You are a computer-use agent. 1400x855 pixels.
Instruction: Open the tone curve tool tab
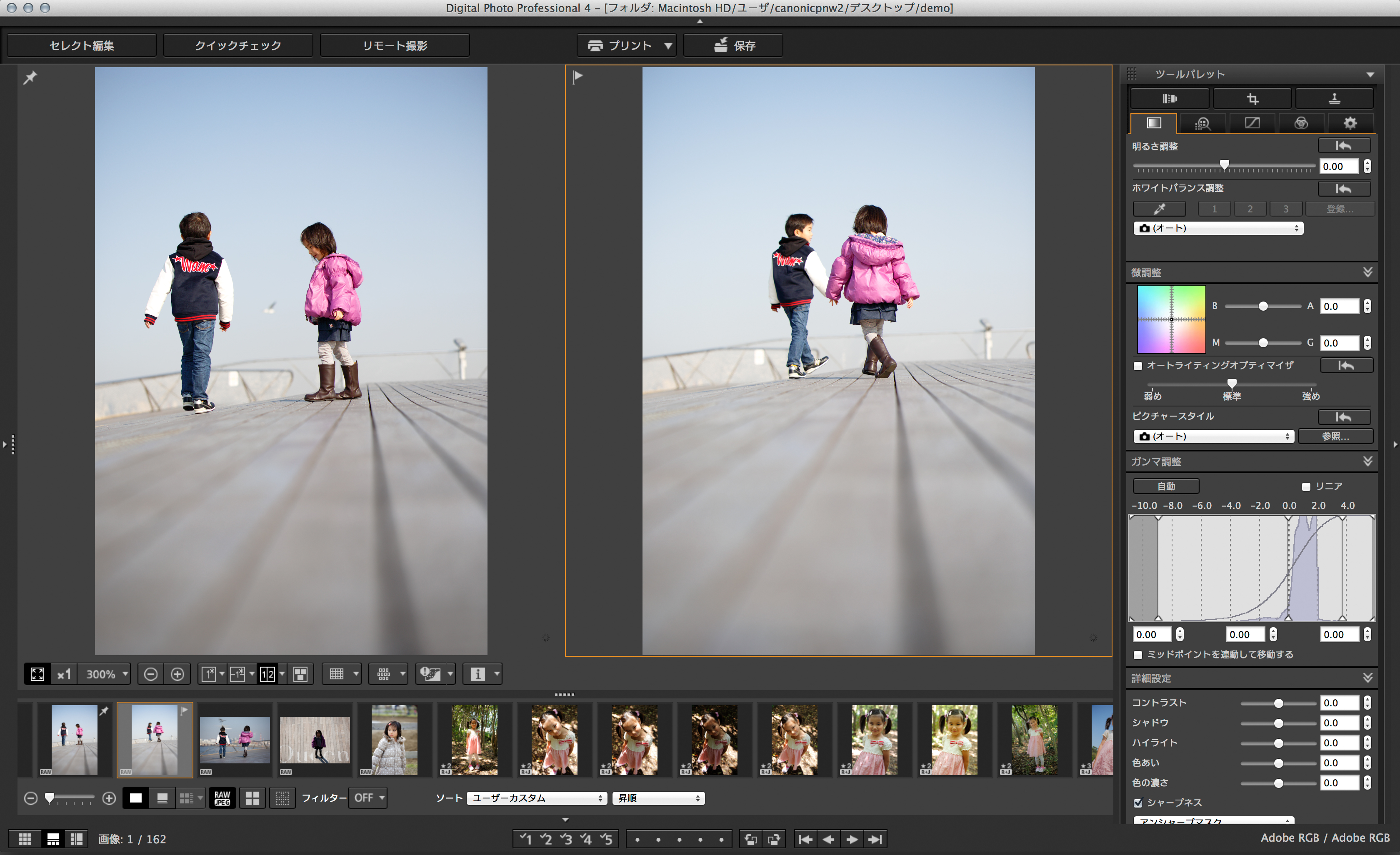pos(1252,123)
